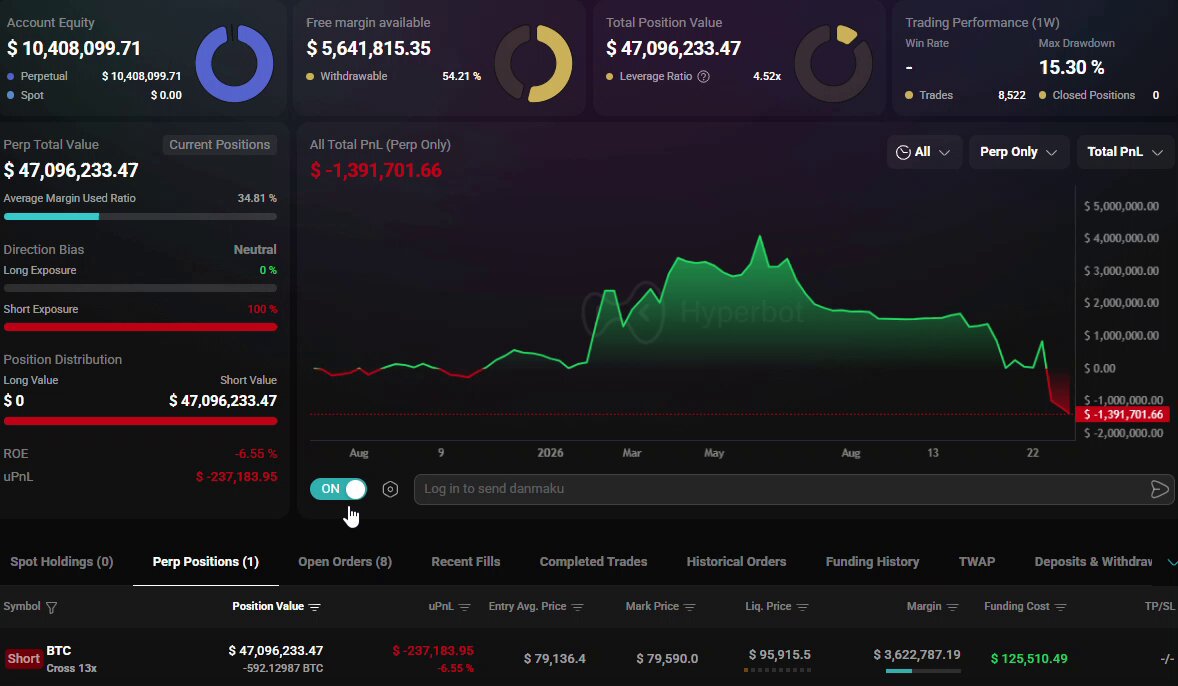Switch to the TWAP tab
This screenshot has height=686, width=1178.
pyautogui.click(x=977, y=562)
